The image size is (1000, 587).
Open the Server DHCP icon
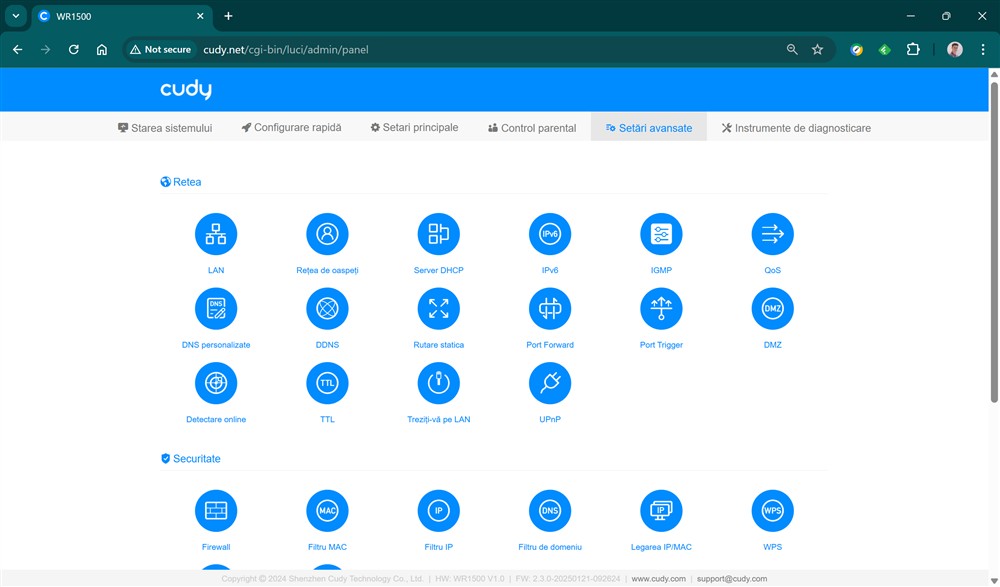(438, 235)
